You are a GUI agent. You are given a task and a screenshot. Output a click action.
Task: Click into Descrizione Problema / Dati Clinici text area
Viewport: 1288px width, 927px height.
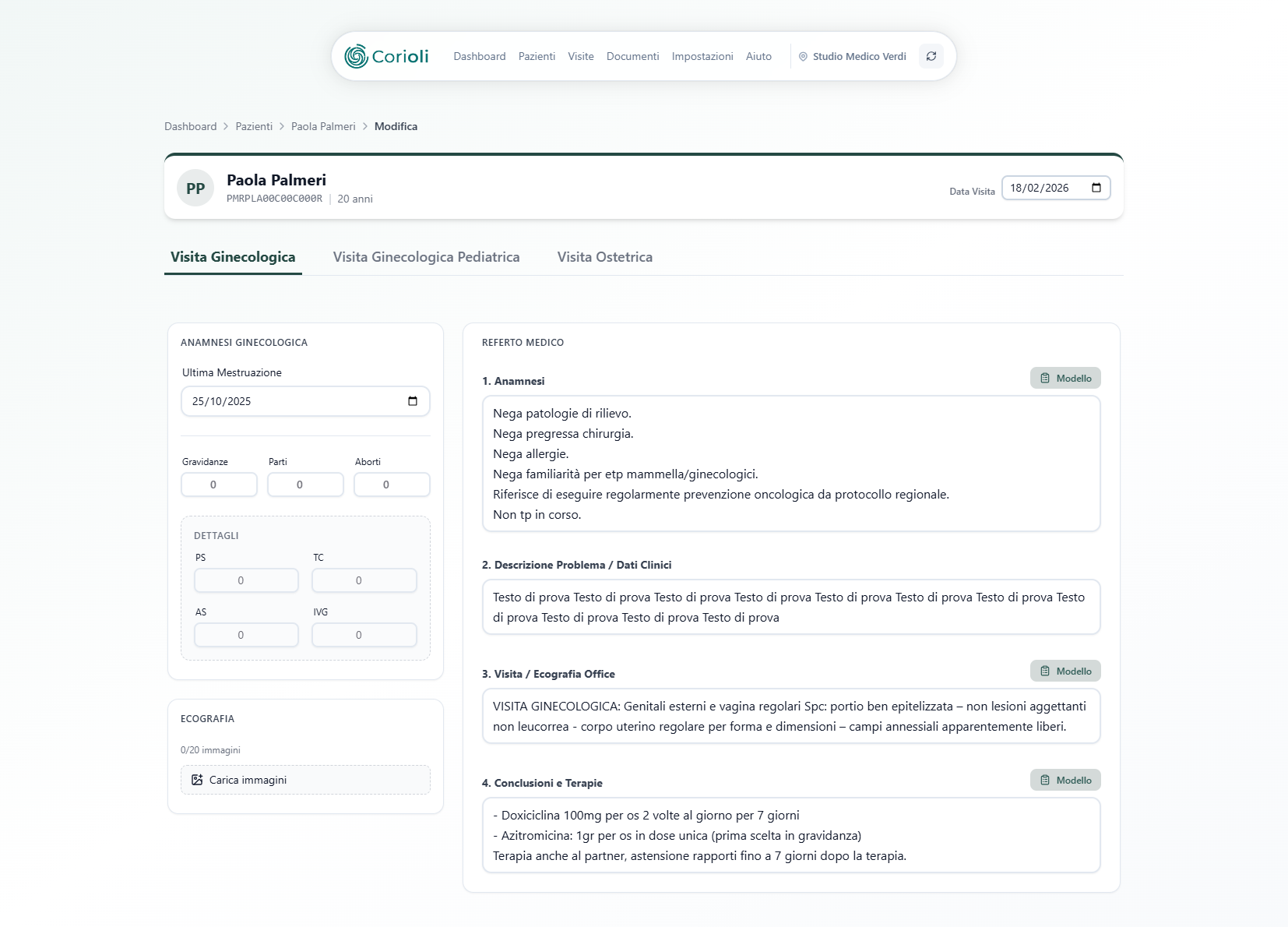click(x=791, y=607)
